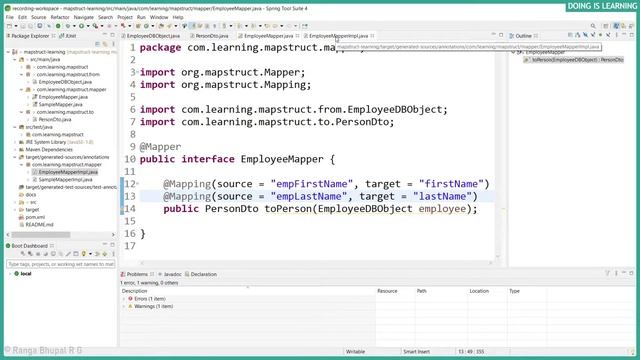
Task: Click the Open Perspective icon
Action: (x=606, y=26)
